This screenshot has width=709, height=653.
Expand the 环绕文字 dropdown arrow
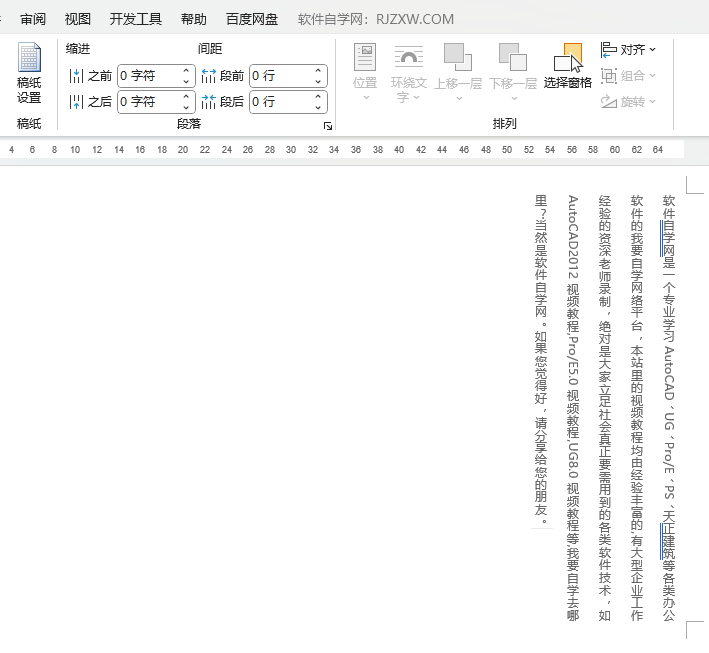click(417, 97)
